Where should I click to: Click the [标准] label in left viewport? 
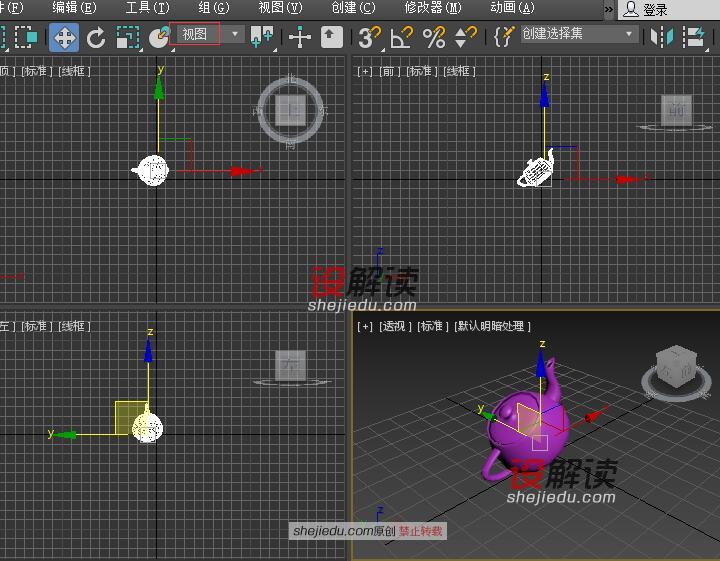[37, 326]
